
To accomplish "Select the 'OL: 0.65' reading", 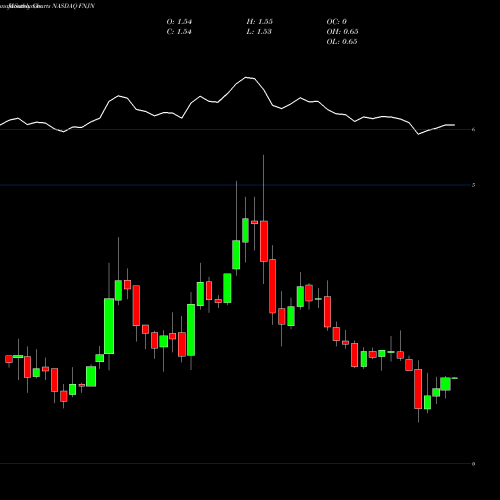I will pos(342,42).
